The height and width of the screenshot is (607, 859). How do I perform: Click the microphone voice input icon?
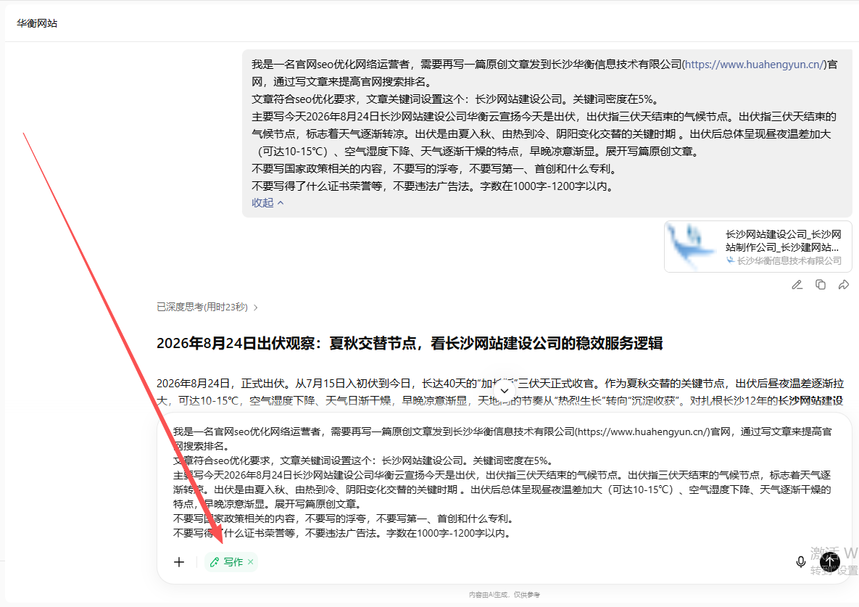click(x=800, y=562)
